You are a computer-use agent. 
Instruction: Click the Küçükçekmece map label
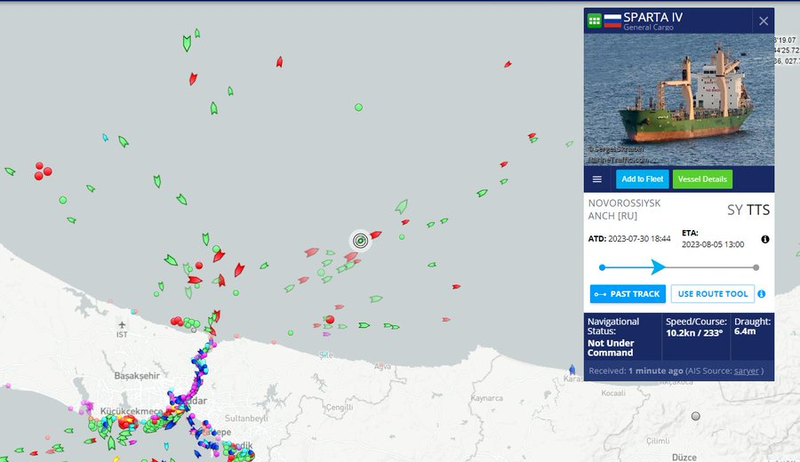[131, 411]
